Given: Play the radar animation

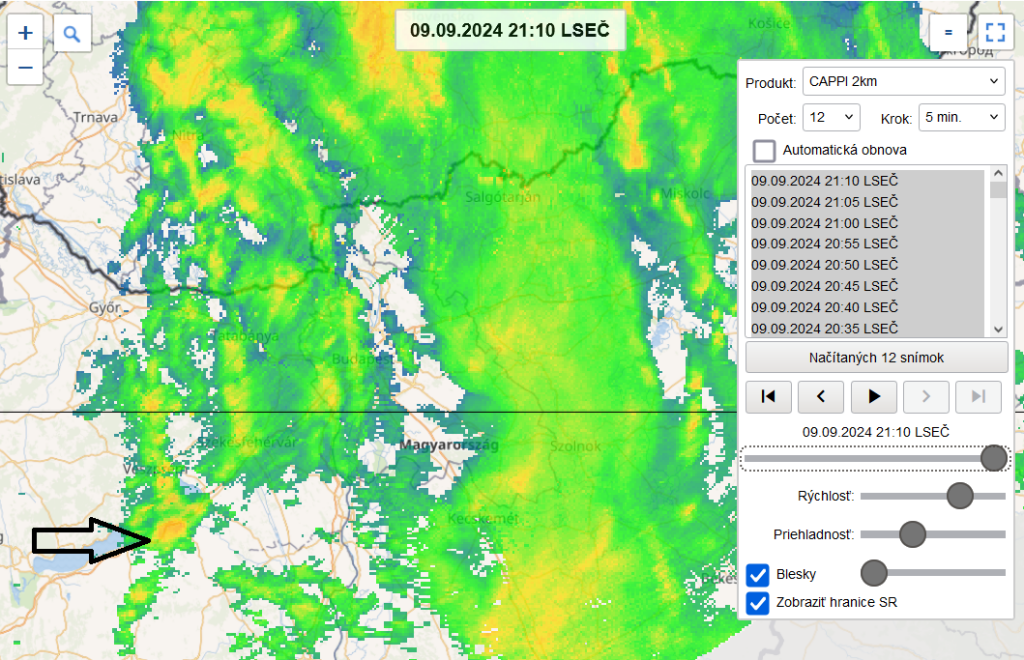Looking at the screenshot, I should pos(874,397).
